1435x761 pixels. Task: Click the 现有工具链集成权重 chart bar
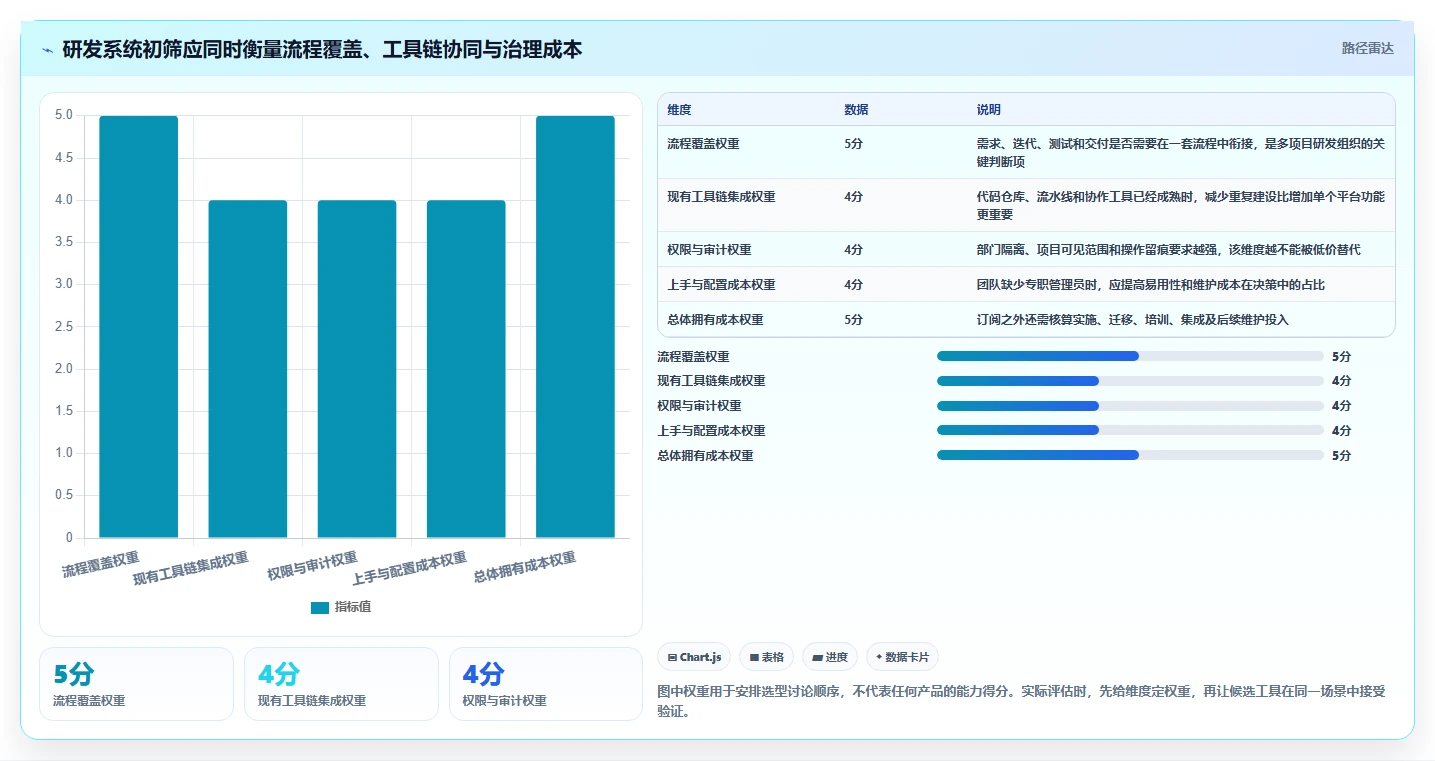pos(247,369)
